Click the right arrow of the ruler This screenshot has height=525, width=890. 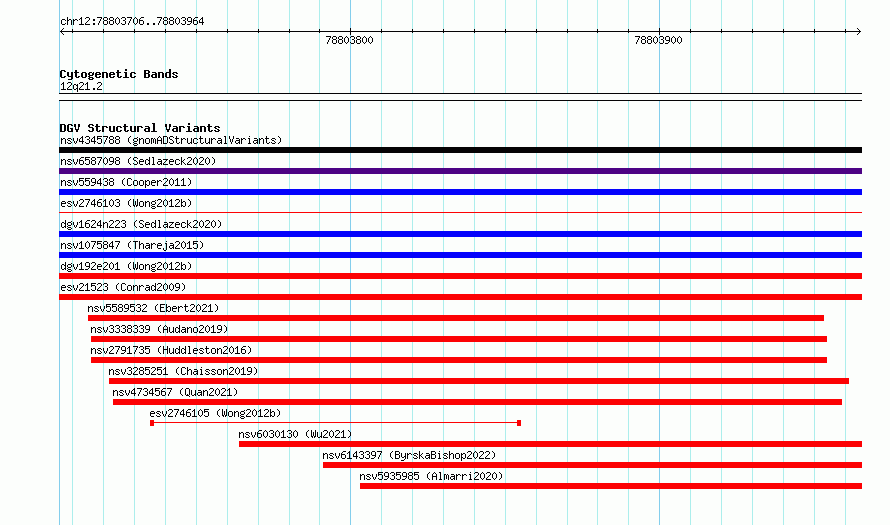(x=858, y=32)
